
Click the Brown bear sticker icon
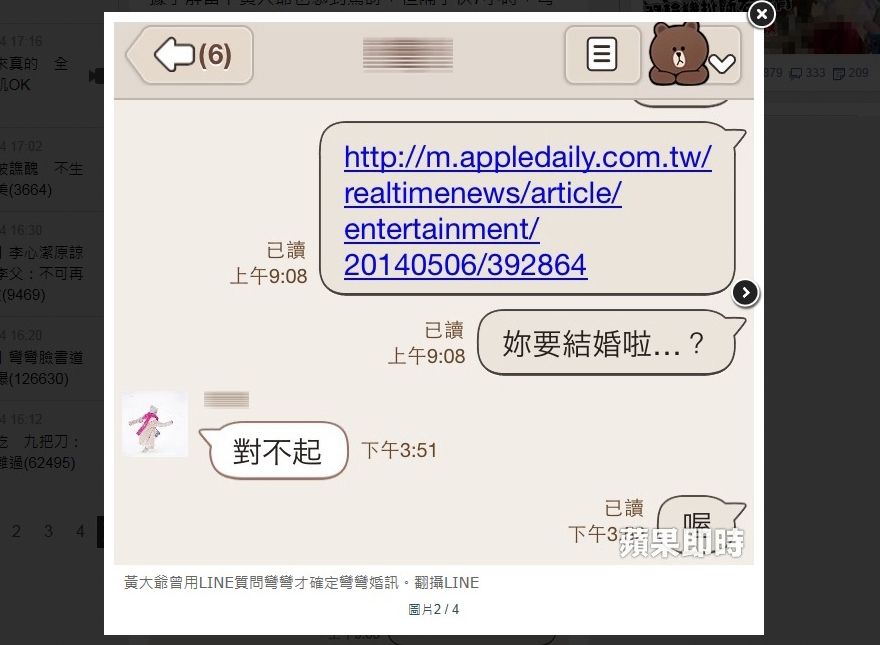click(678, 54)
